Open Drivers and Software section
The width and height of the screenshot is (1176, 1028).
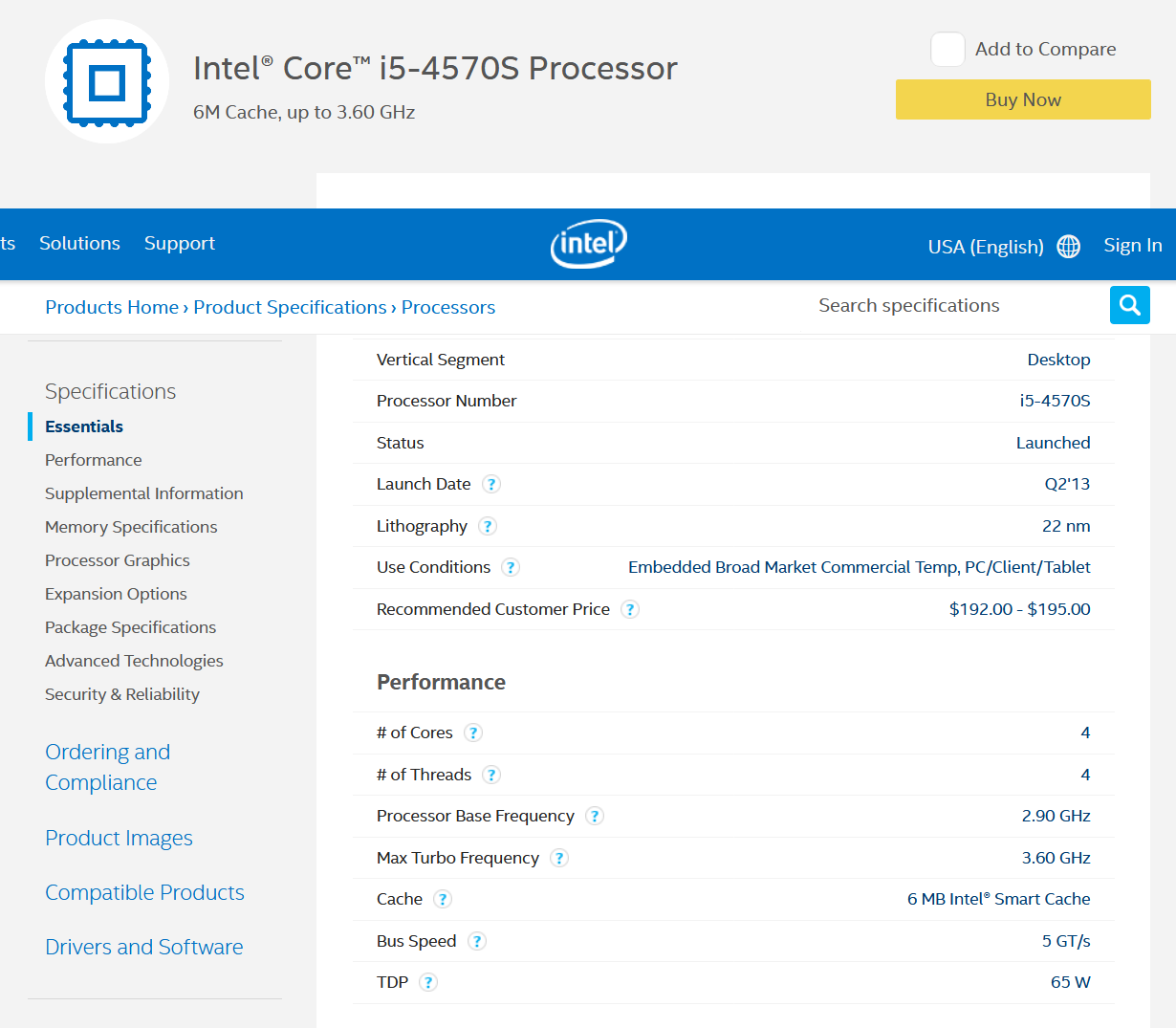pyautogui.click(x=144, y=947)
